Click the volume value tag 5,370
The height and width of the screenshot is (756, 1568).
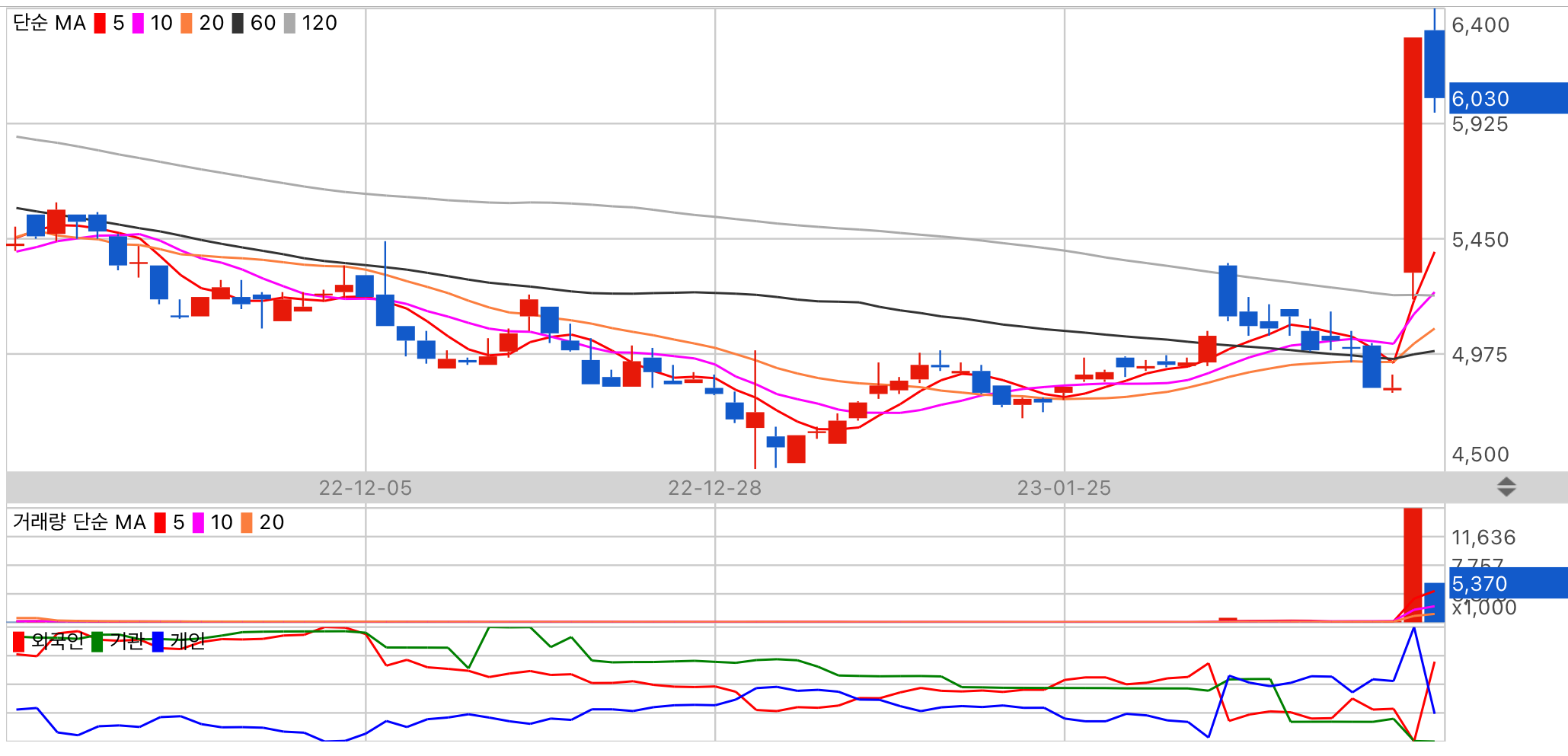click(1508, 583)
